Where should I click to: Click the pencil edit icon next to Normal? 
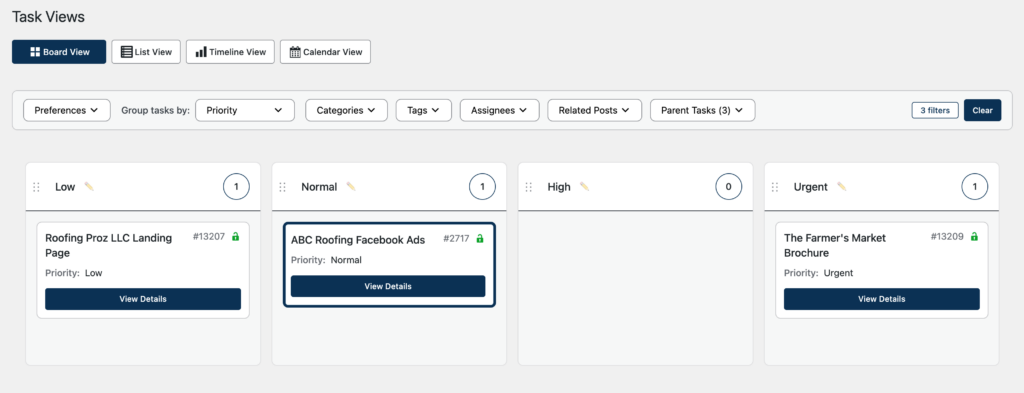pyautogui.click(x=351, y=187)
